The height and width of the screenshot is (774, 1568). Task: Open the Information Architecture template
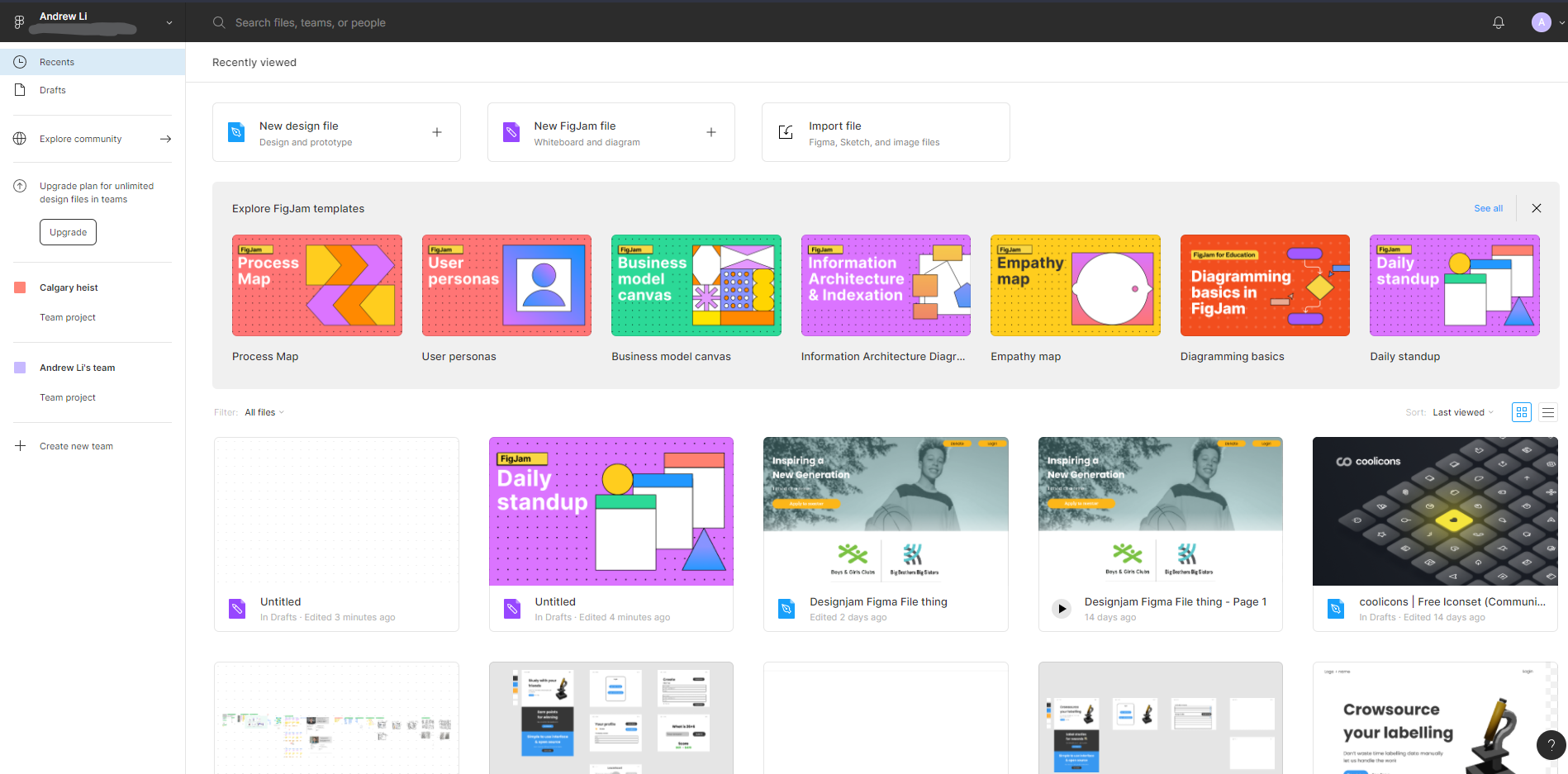pos(886,285)
